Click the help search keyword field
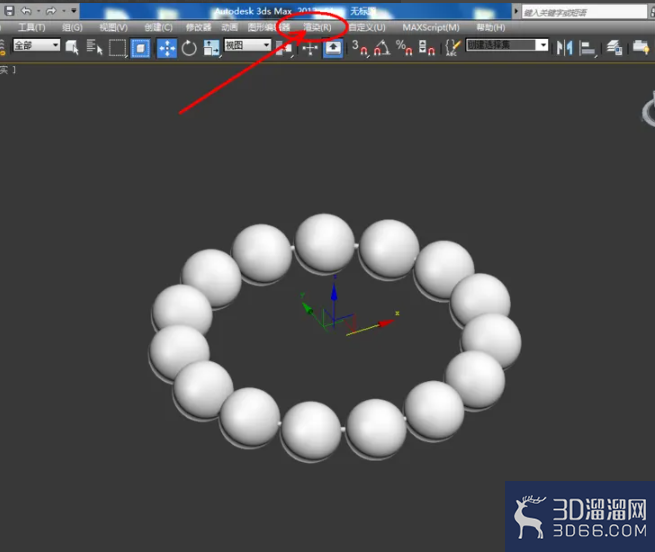 click(584, 12)
